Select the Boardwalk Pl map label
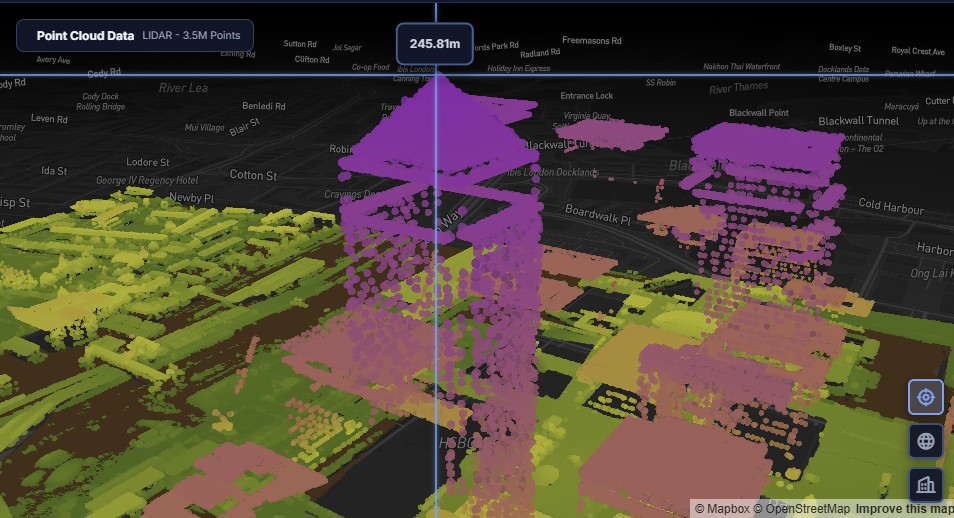 coord(598,213)
